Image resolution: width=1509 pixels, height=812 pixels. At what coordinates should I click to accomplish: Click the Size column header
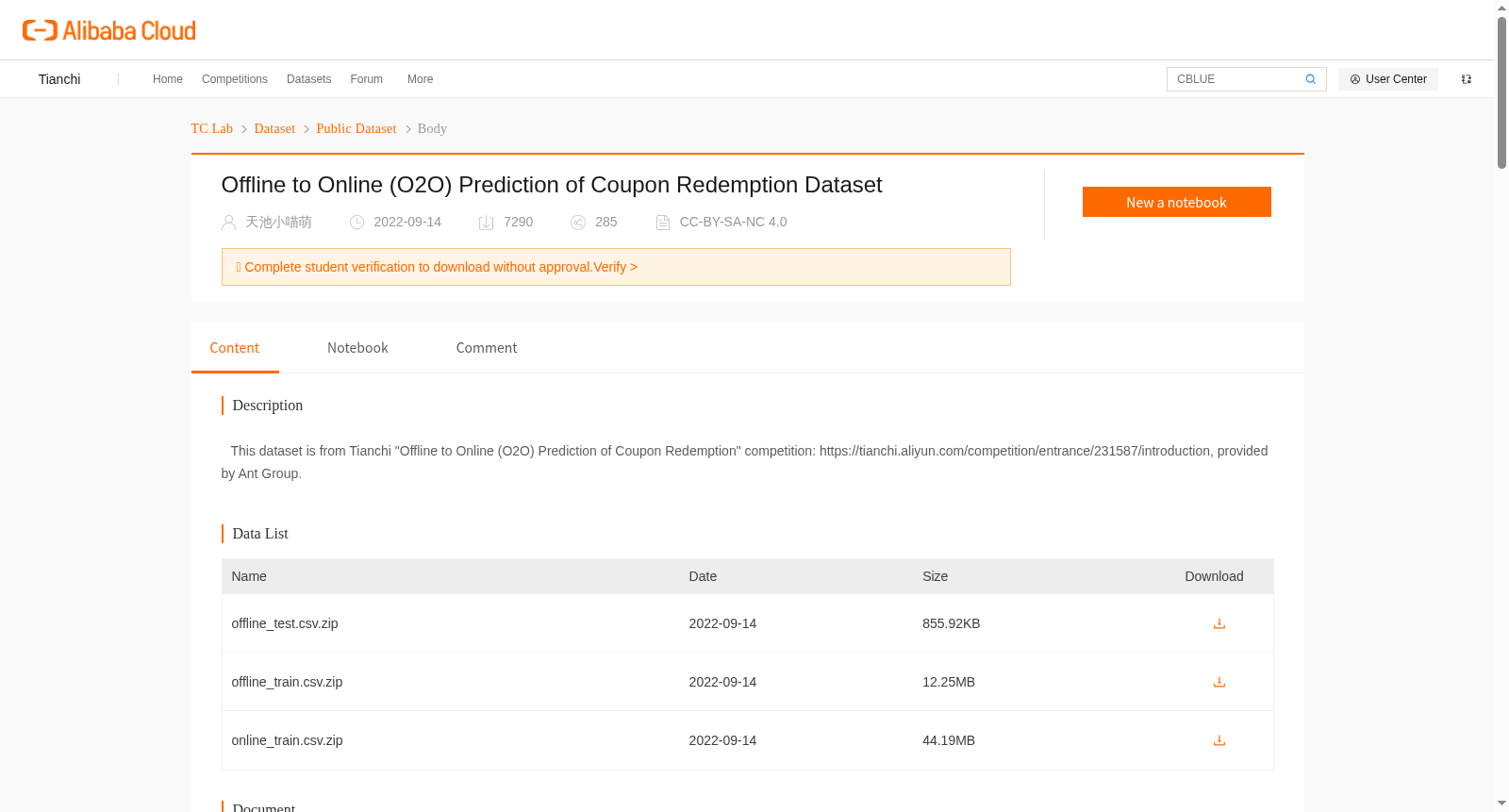tap(936, 576)
